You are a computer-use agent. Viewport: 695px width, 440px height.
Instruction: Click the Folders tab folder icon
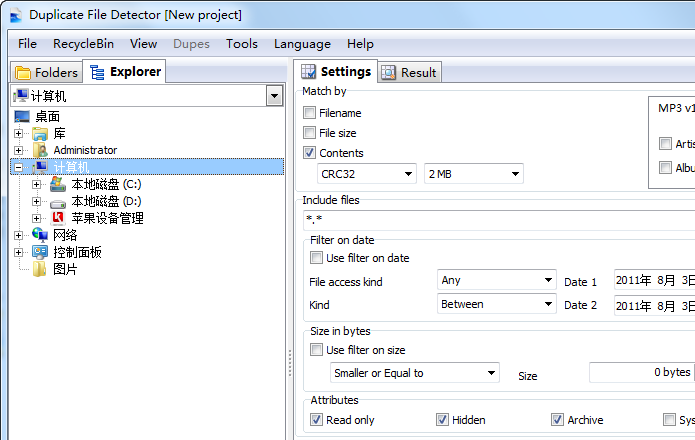coord(23,72)
